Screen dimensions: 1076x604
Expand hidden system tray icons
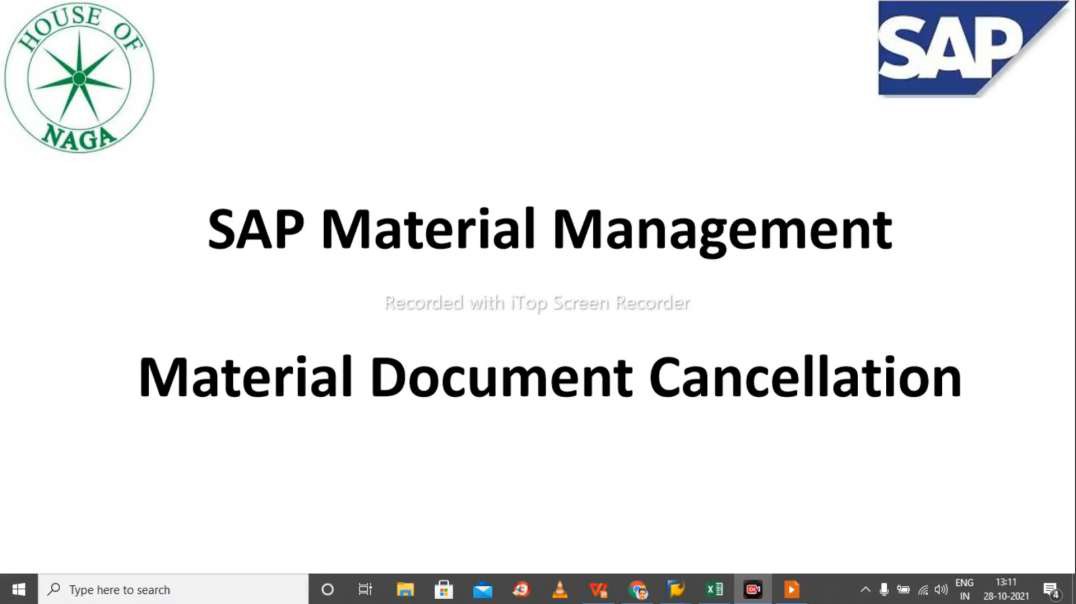coord(865,589)
